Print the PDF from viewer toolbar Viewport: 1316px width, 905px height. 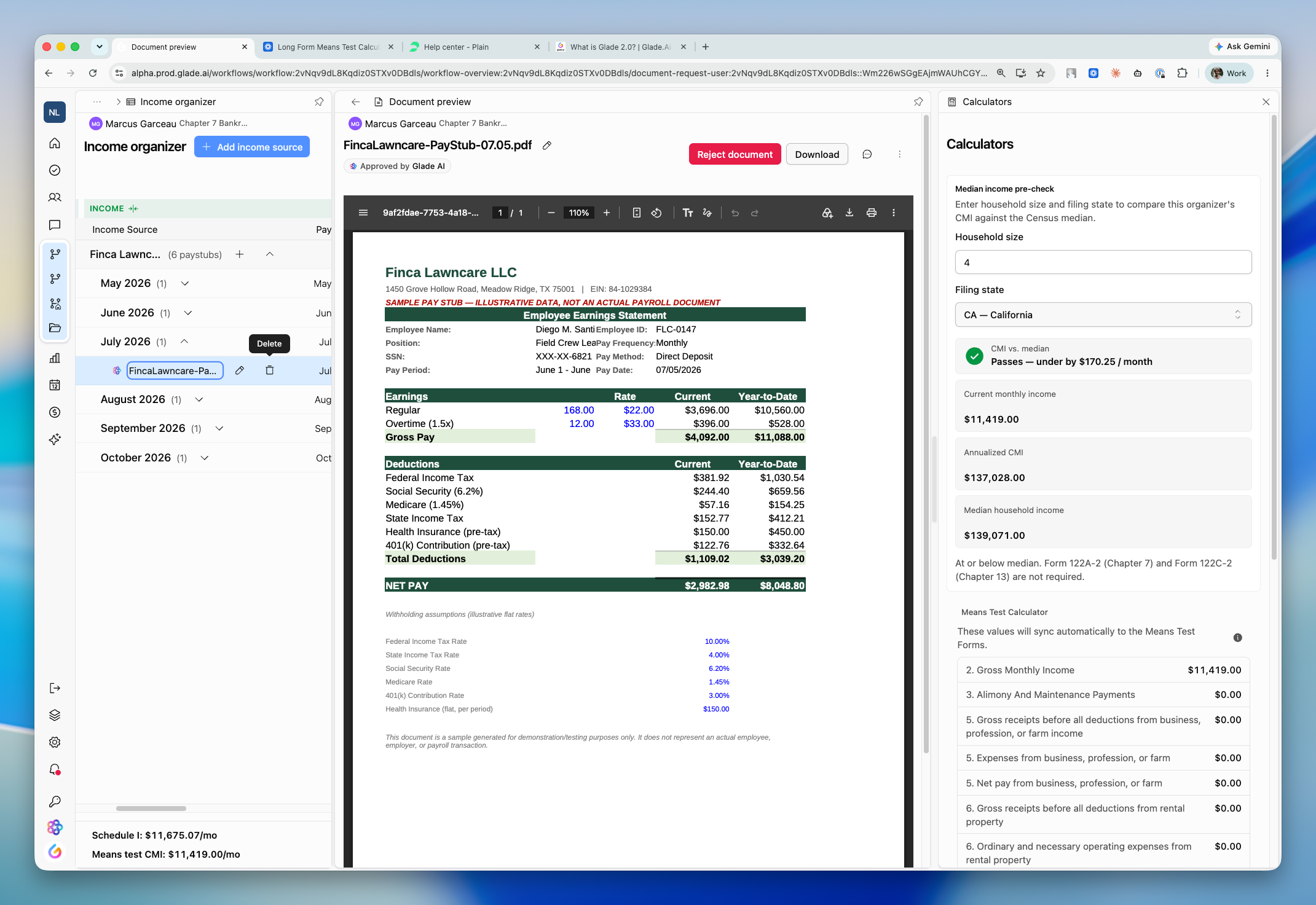pos(871,213)
